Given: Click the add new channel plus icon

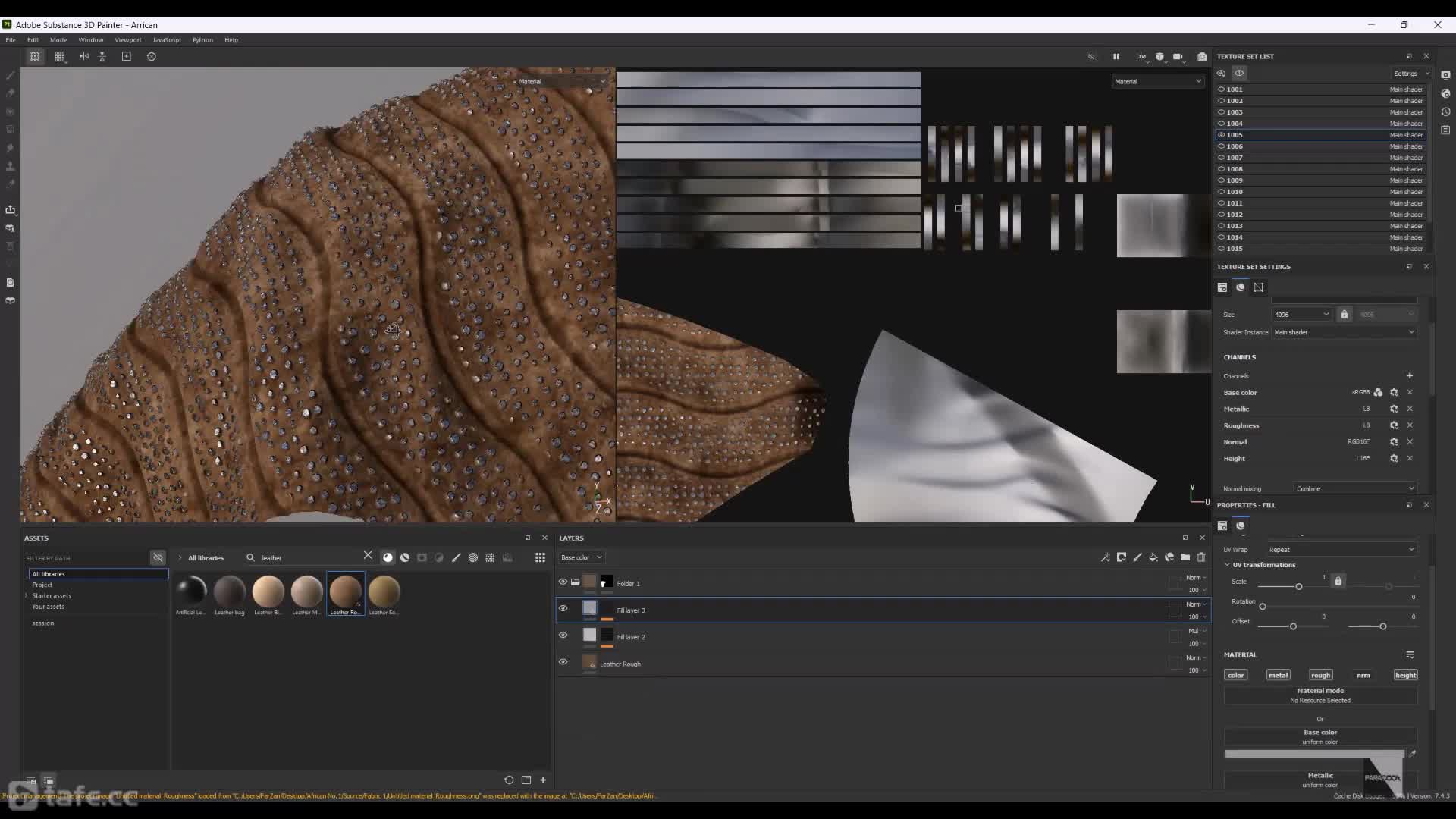Looking at the screenshot, I should point(1410,375).
